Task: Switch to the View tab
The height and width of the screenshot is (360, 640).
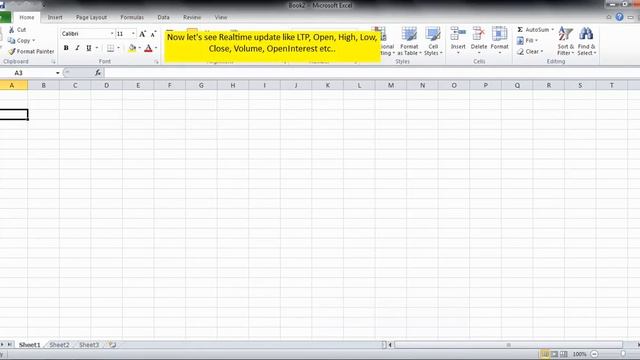Action: click(x=221, y=18)
